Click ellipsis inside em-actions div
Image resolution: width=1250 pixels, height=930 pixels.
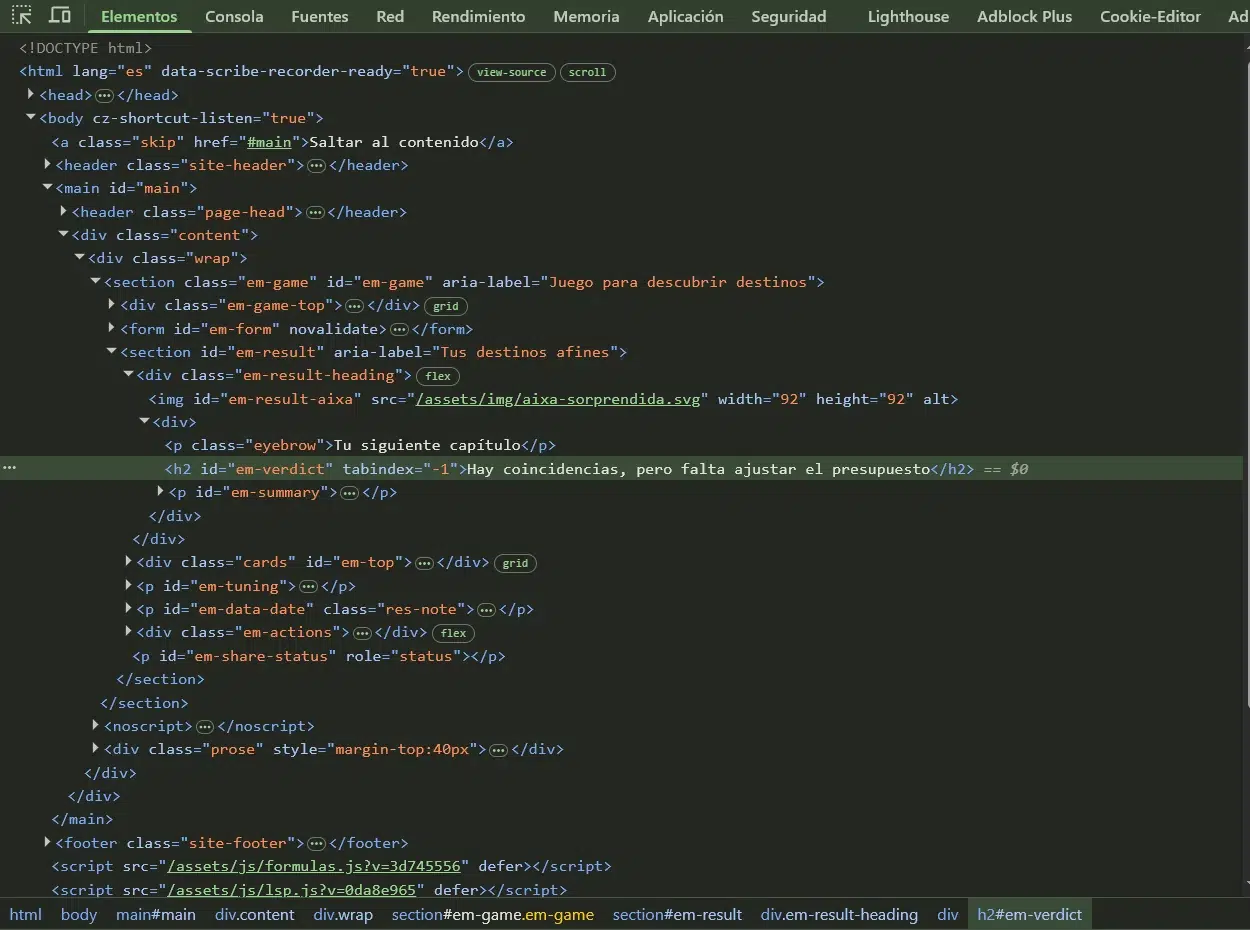coord(362,634)
